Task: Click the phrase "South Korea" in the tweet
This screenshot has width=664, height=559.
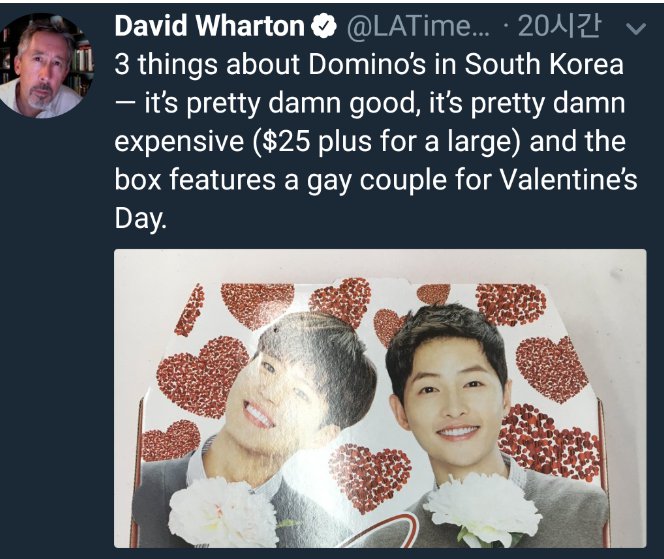Action: point(544,64)
